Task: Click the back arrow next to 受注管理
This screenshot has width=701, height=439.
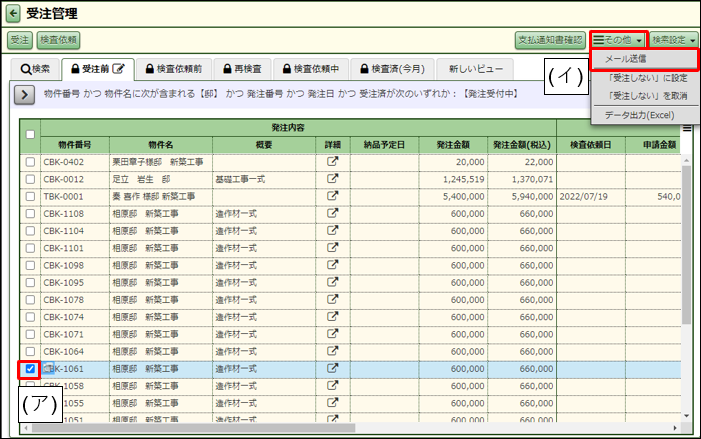Action: [13, 14]
